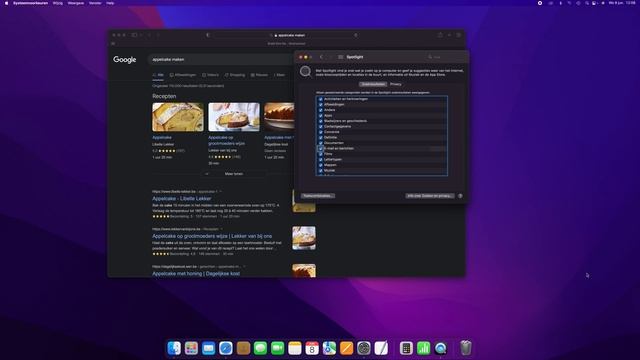
Task: Toggle the Muziek checkbox
Action: [320, 171]
